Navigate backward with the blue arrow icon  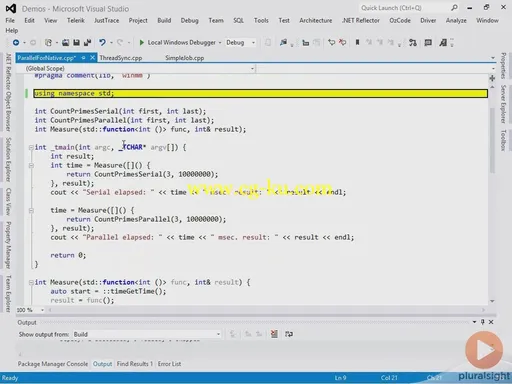[x=16, y=42]
